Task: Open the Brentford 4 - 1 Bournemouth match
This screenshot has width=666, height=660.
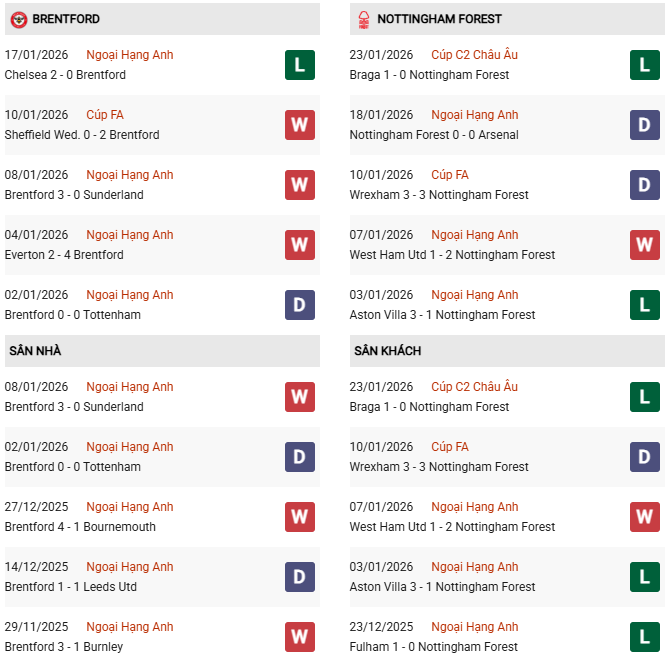Action: [x=80, y=527]
